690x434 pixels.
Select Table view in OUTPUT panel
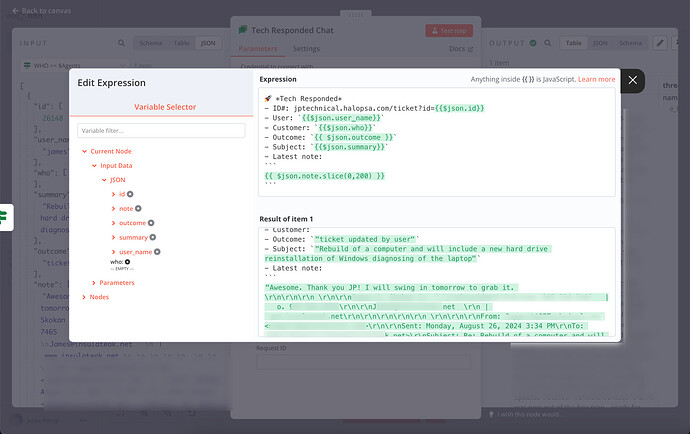[x=573, y=43]
